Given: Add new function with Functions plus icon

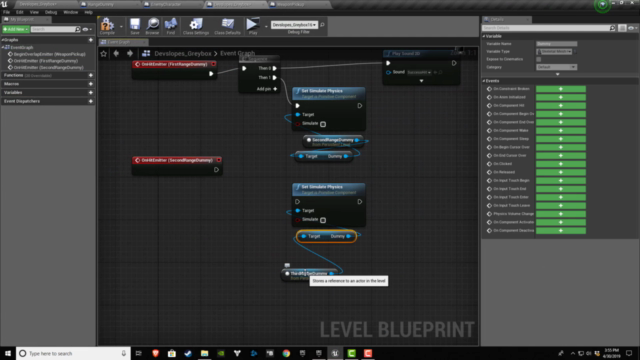Looking at the screenshot, I should [x=91, y=76].
